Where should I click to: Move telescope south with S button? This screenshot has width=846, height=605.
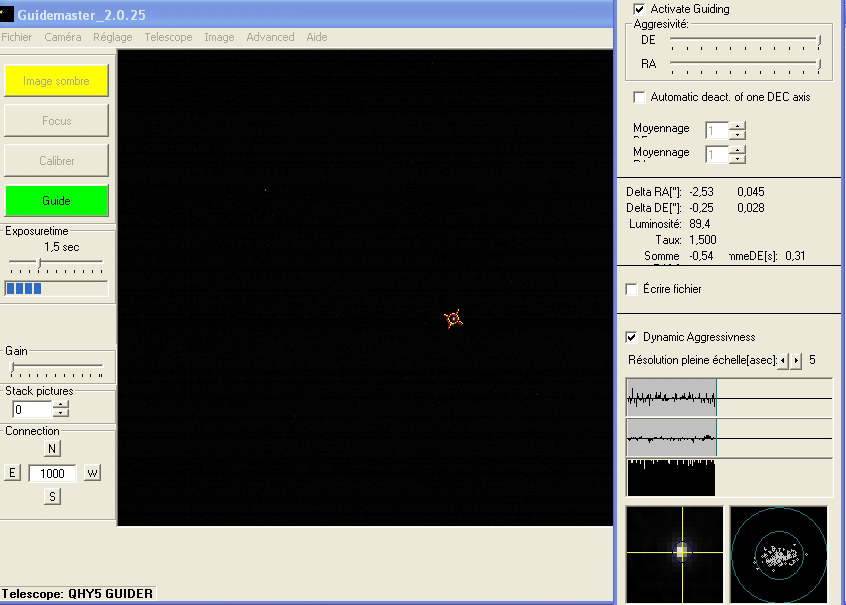tap(52, 497)
